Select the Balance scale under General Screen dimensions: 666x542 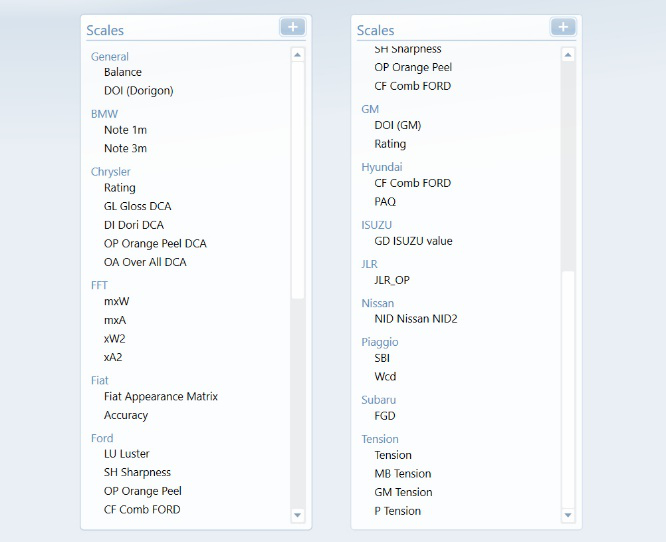pos(123,72)
